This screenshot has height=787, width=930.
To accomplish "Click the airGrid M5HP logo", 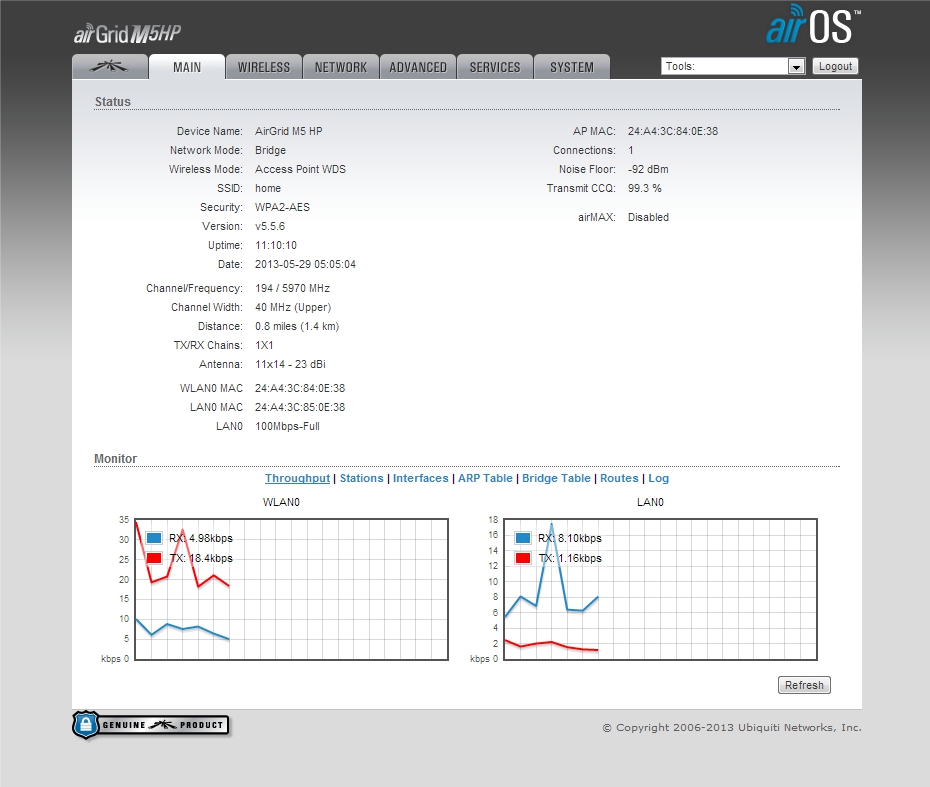I will (x=128, y=34).
